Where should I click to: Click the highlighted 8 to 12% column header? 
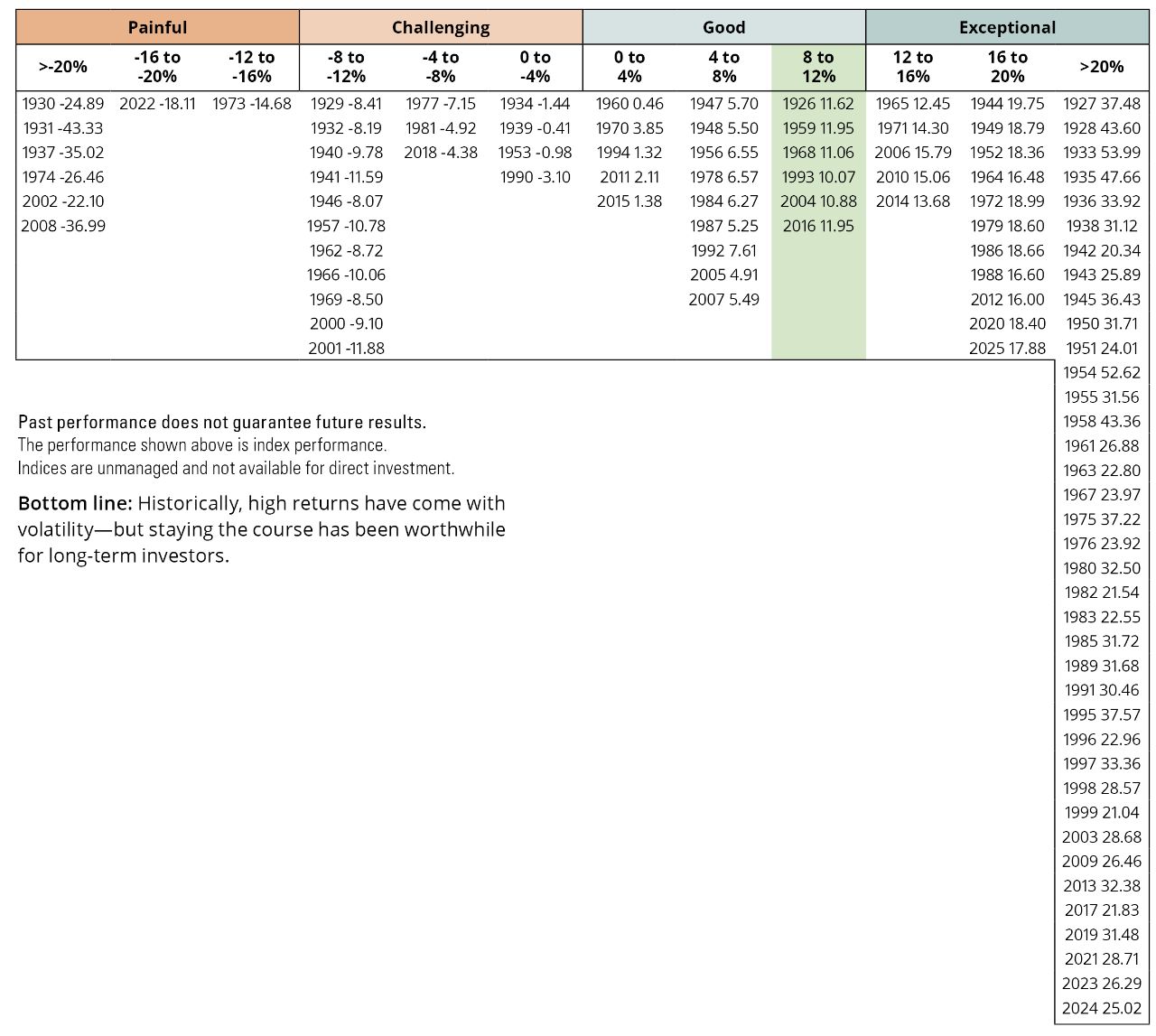(x=818, y=67)
